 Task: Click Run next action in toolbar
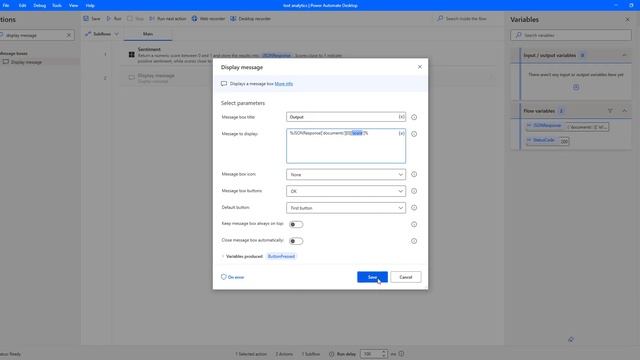tap(167, 19)
